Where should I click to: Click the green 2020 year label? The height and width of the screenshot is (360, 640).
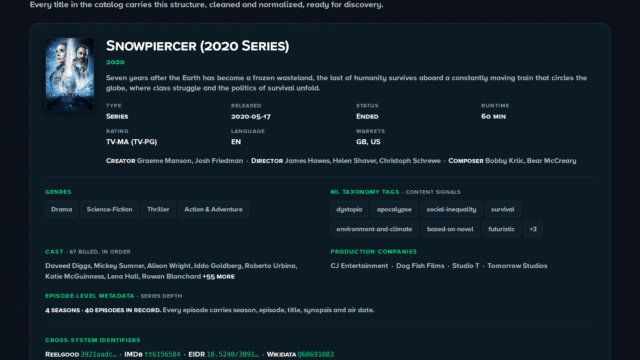click(x=116, y=62)
